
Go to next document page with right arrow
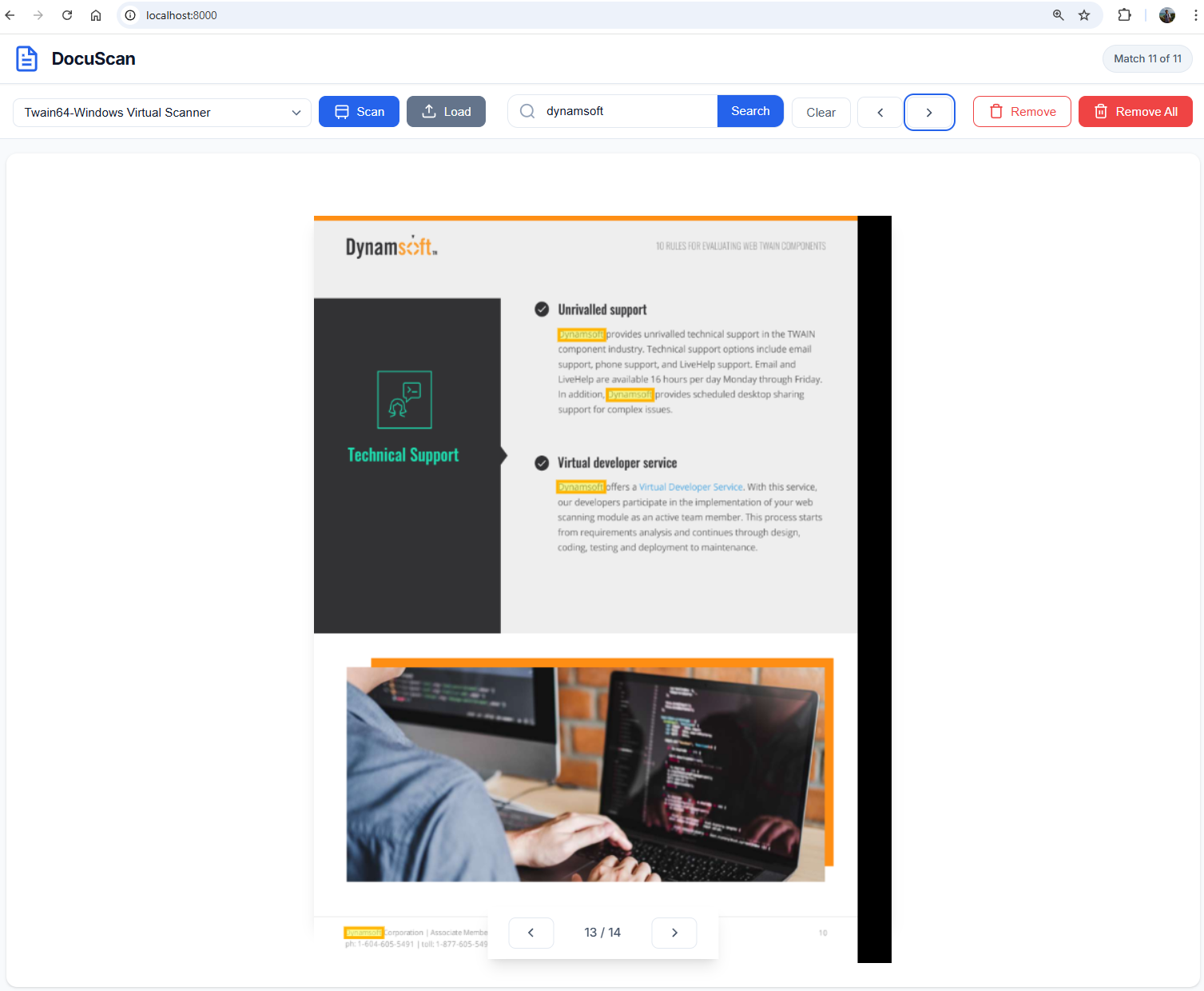(x=674, y=933)
